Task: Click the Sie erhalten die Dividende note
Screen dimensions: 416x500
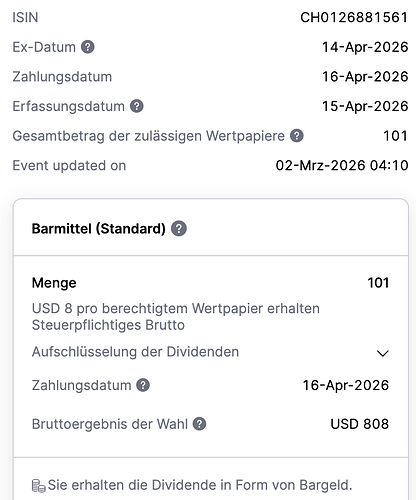Action: [x=200, y=485]
